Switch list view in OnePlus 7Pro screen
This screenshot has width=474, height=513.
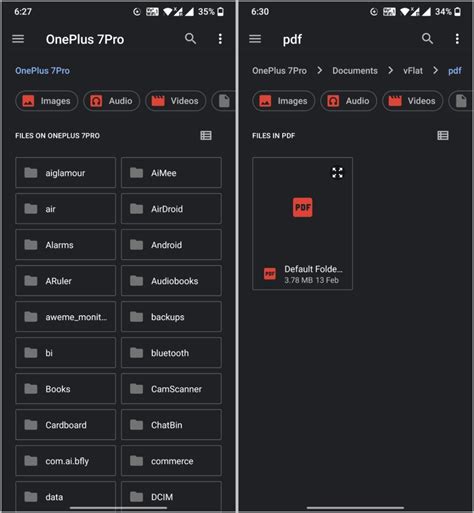[206, 135]
